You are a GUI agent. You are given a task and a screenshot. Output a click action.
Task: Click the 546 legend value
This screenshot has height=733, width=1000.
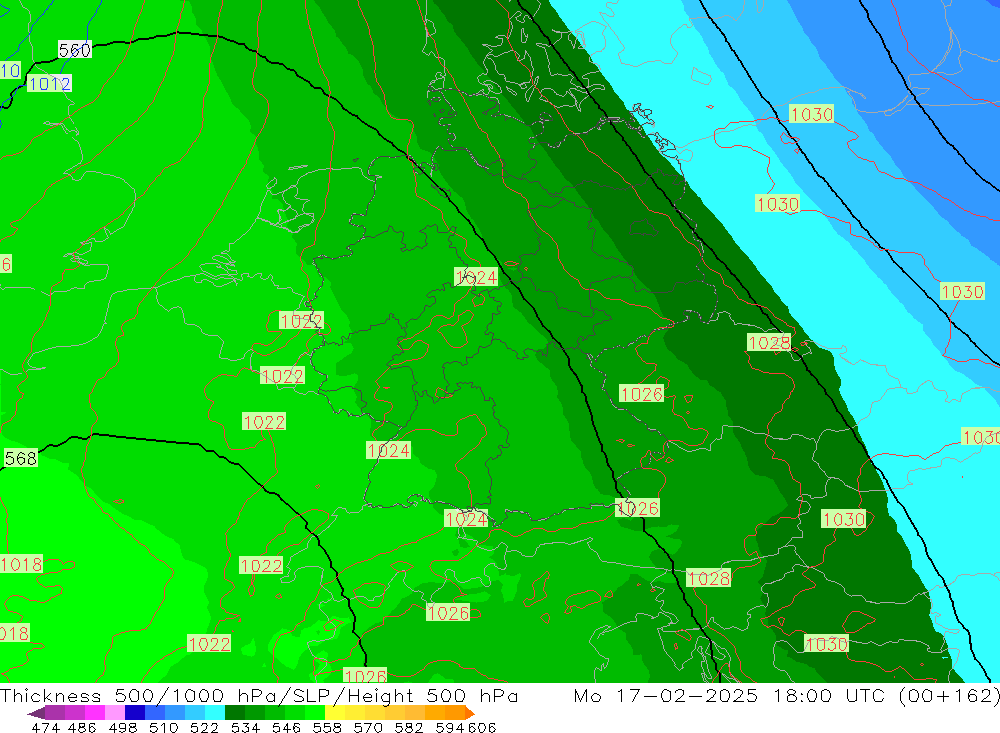(x=286, y=728)
